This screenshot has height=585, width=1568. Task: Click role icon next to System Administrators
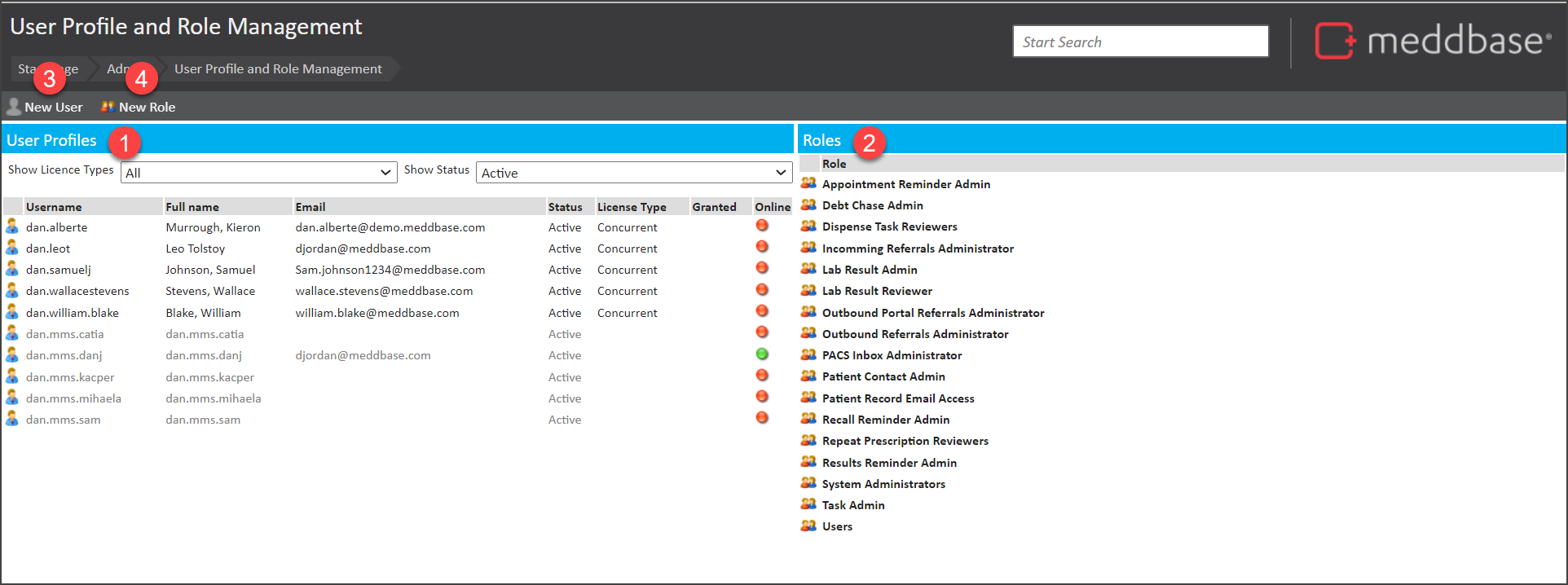pyautogui.click(x=808, y=483)
